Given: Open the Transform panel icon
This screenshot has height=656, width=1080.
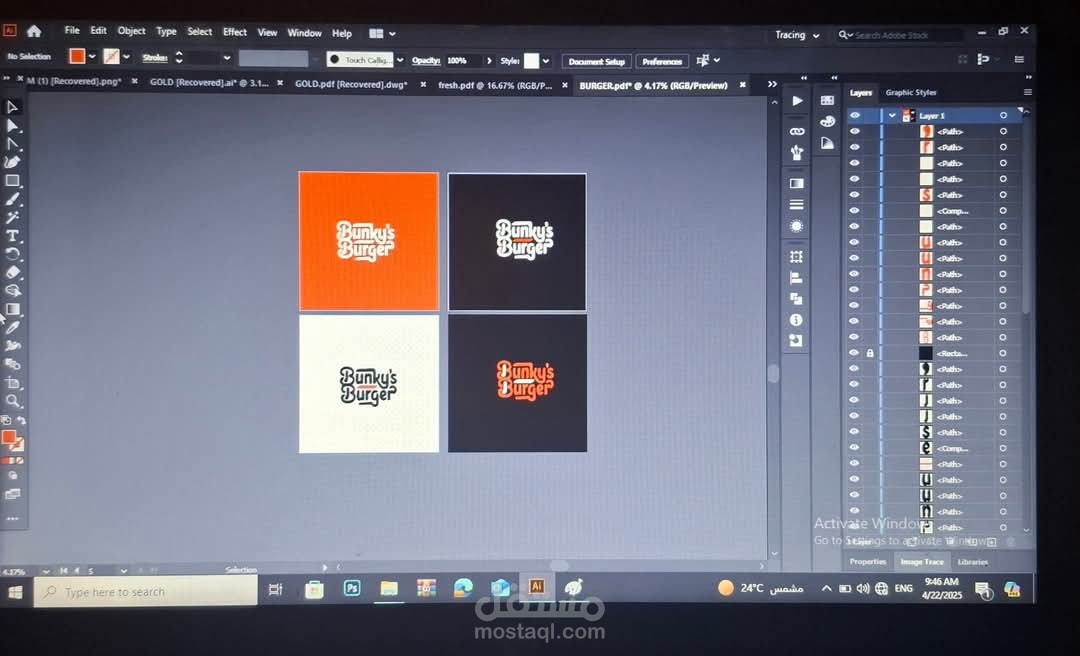Looking at the screenshot, I should coord(796,257).
